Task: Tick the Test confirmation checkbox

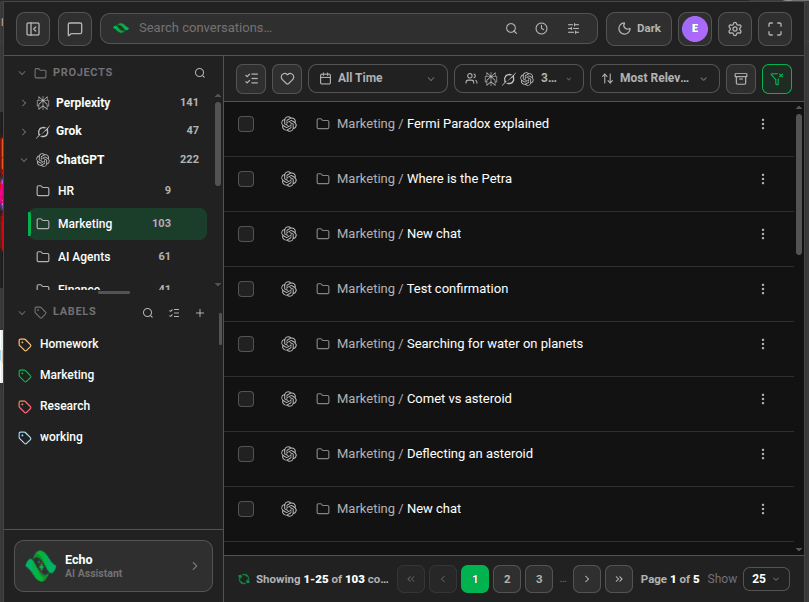Action: [246, 289]
